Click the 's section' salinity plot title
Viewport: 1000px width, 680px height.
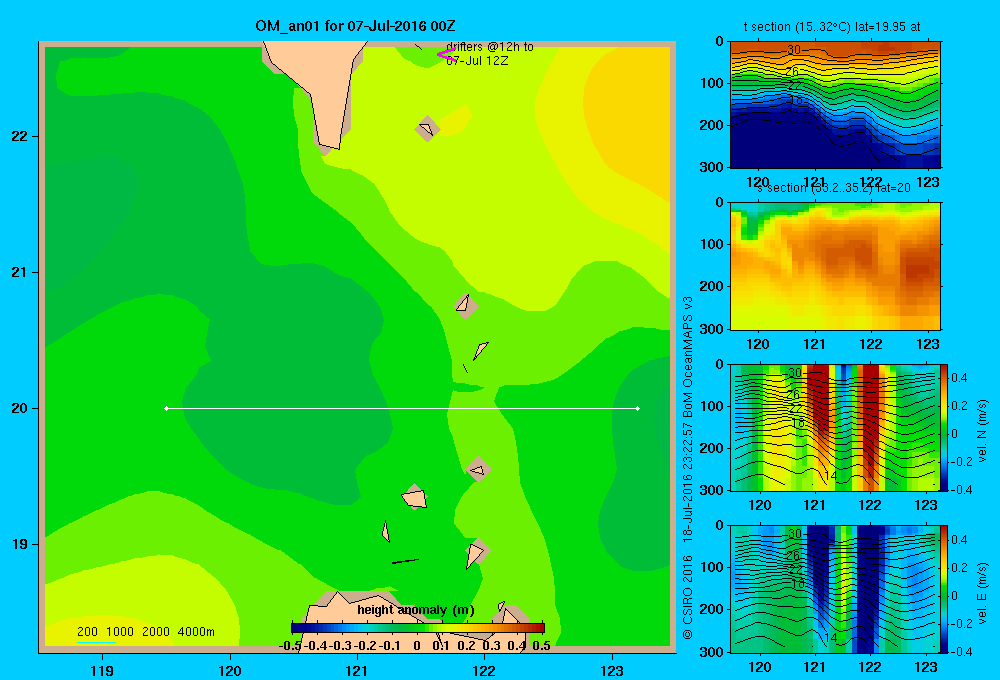point(834,188)
